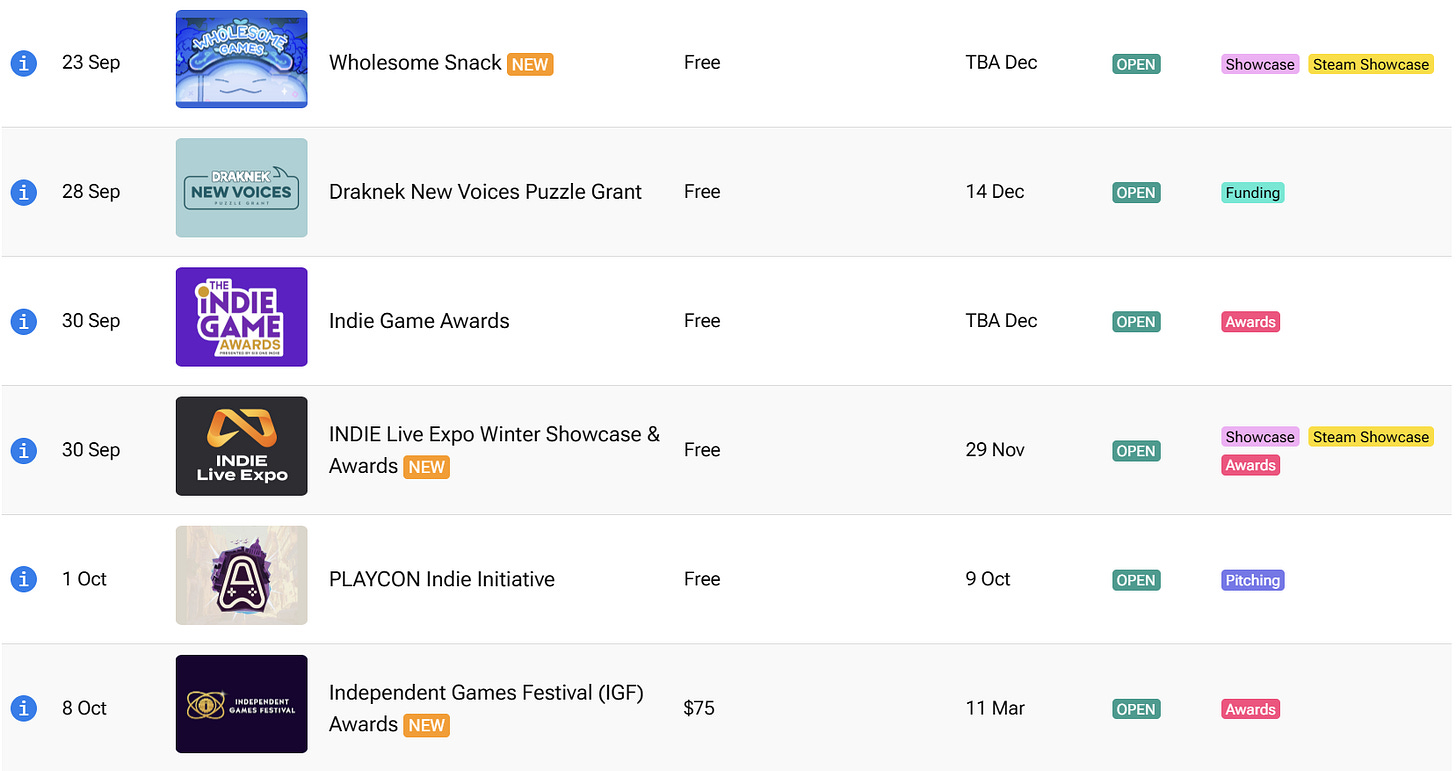Click the Independent Games Festival logo thumbnail
This screenshot has width=1456, height=771.
coord(242,704)
